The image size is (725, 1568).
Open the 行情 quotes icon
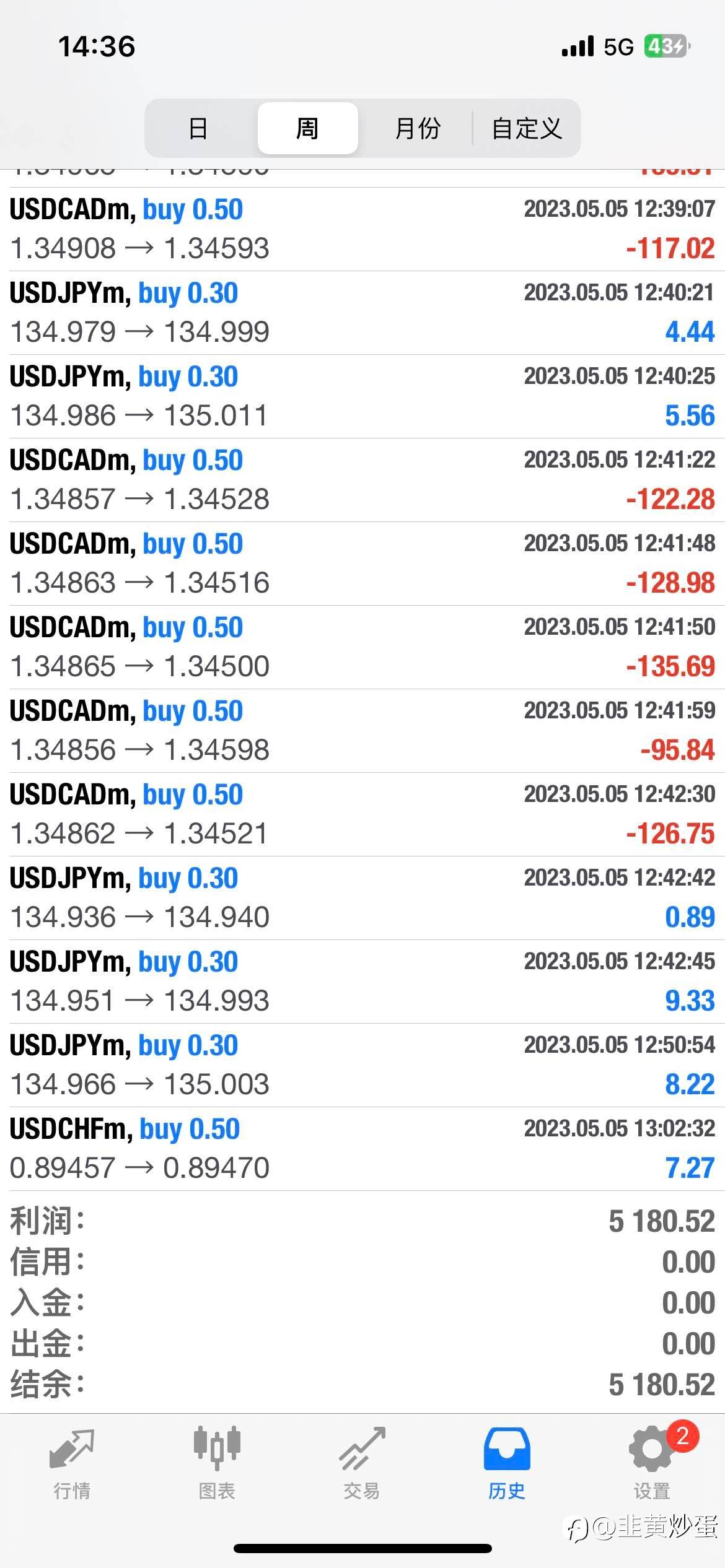[72, 1449]
